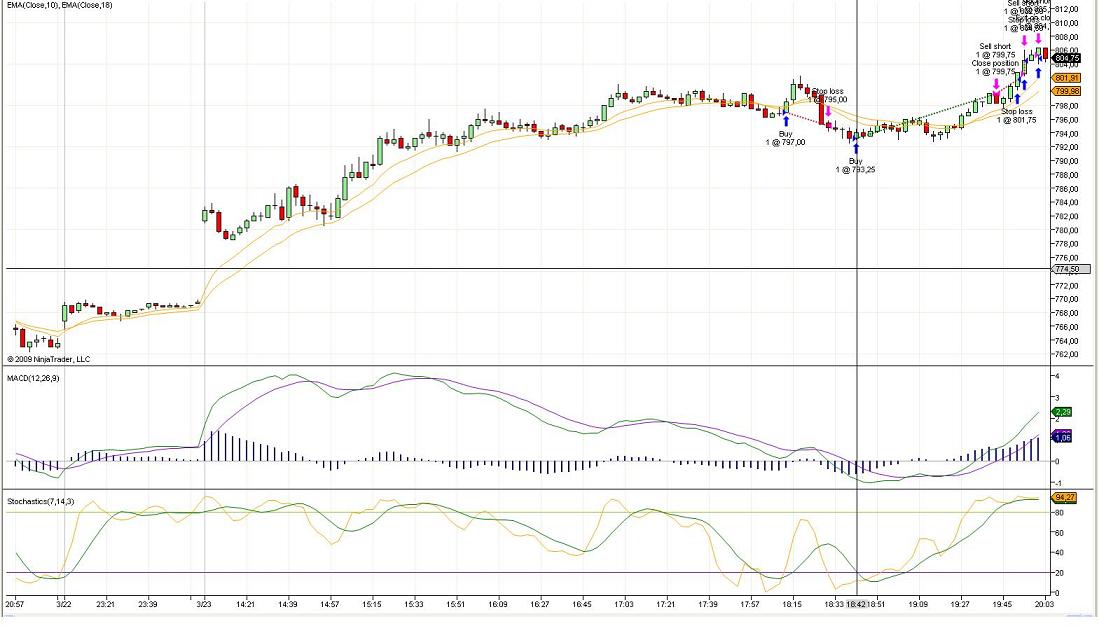Viewport: 1099px width, 626px height.
Task: Click the highlighted 18:42 crosshair time label
Action: [856, 604]
